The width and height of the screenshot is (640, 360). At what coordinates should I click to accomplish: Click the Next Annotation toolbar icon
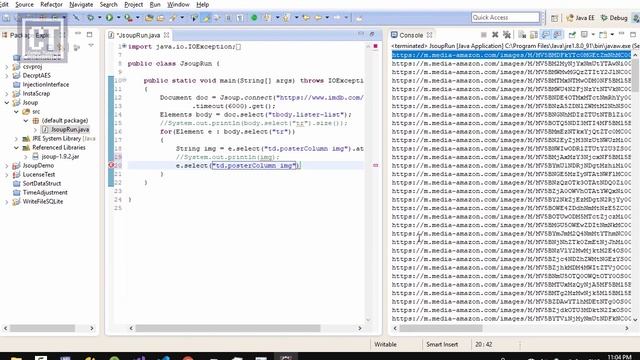[x=267, y=18]
